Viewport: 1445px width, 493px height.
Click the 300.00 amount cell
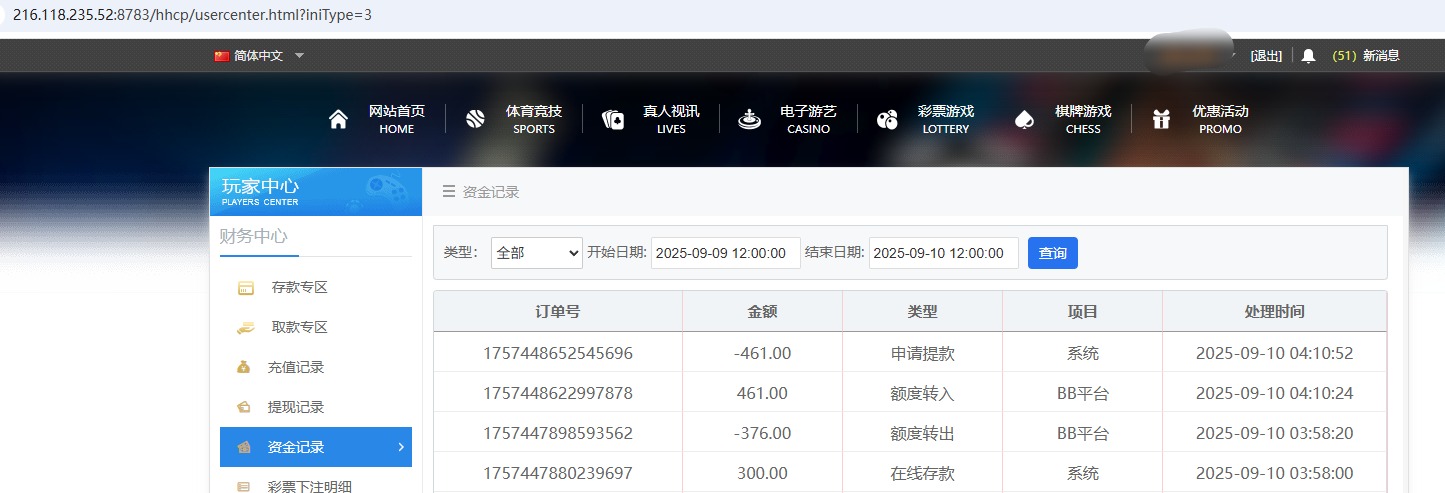pyautogui.click(x=763, y=473)
